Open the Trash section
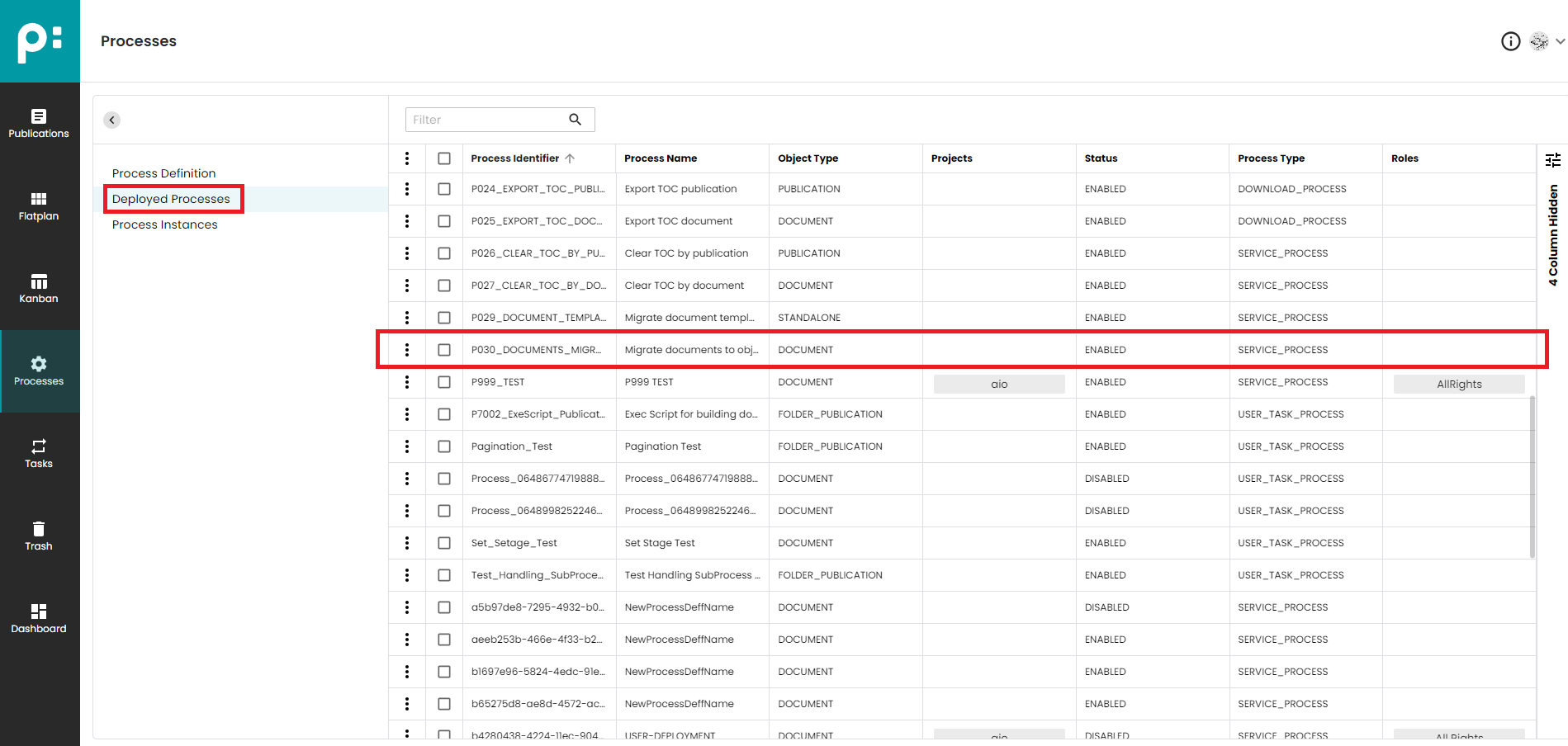Screen dimensions: 1568x746 pos(39,536)
